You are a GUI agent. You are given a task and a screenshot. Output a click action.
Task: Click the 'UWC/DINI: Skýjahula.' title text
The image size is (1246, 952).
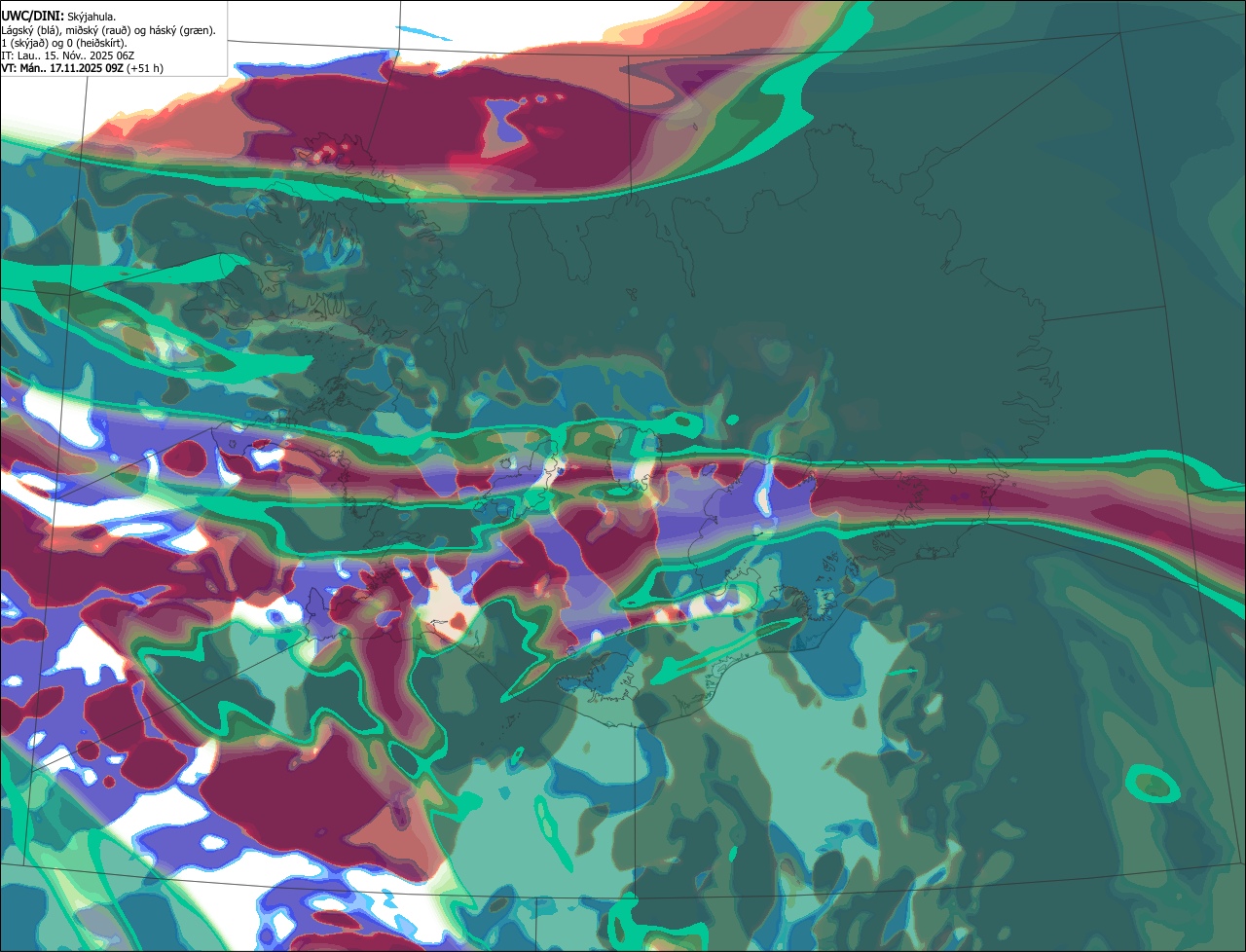(59, 16)
